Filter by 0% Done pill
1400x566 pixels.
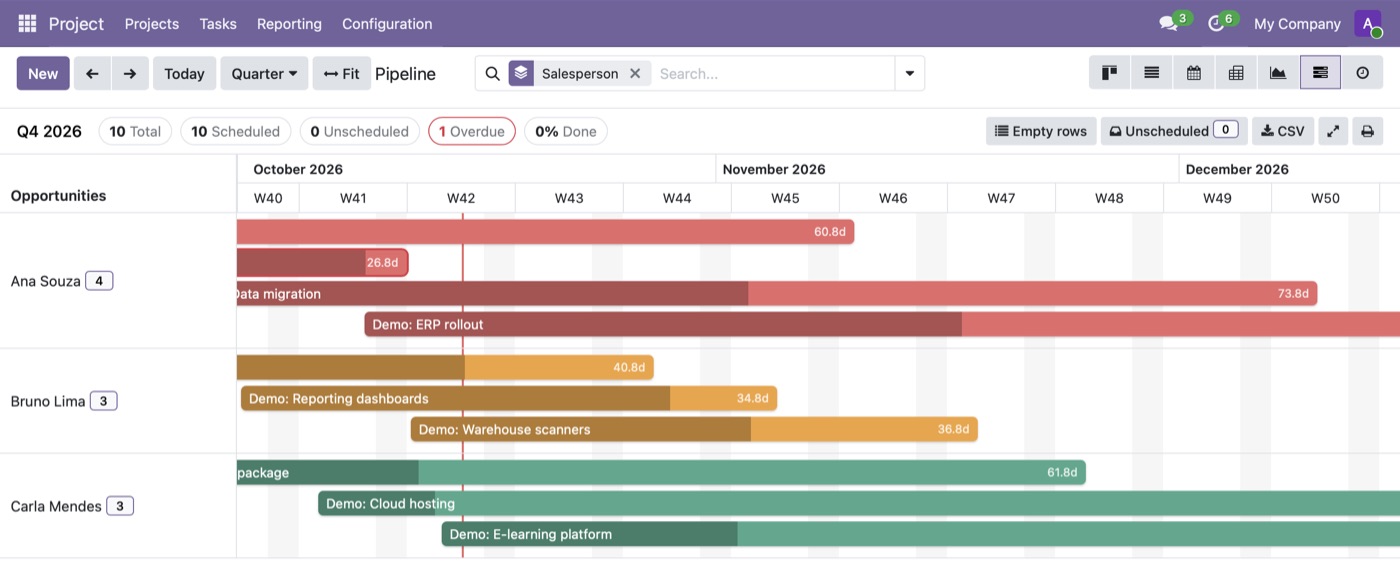coord(566,131)
